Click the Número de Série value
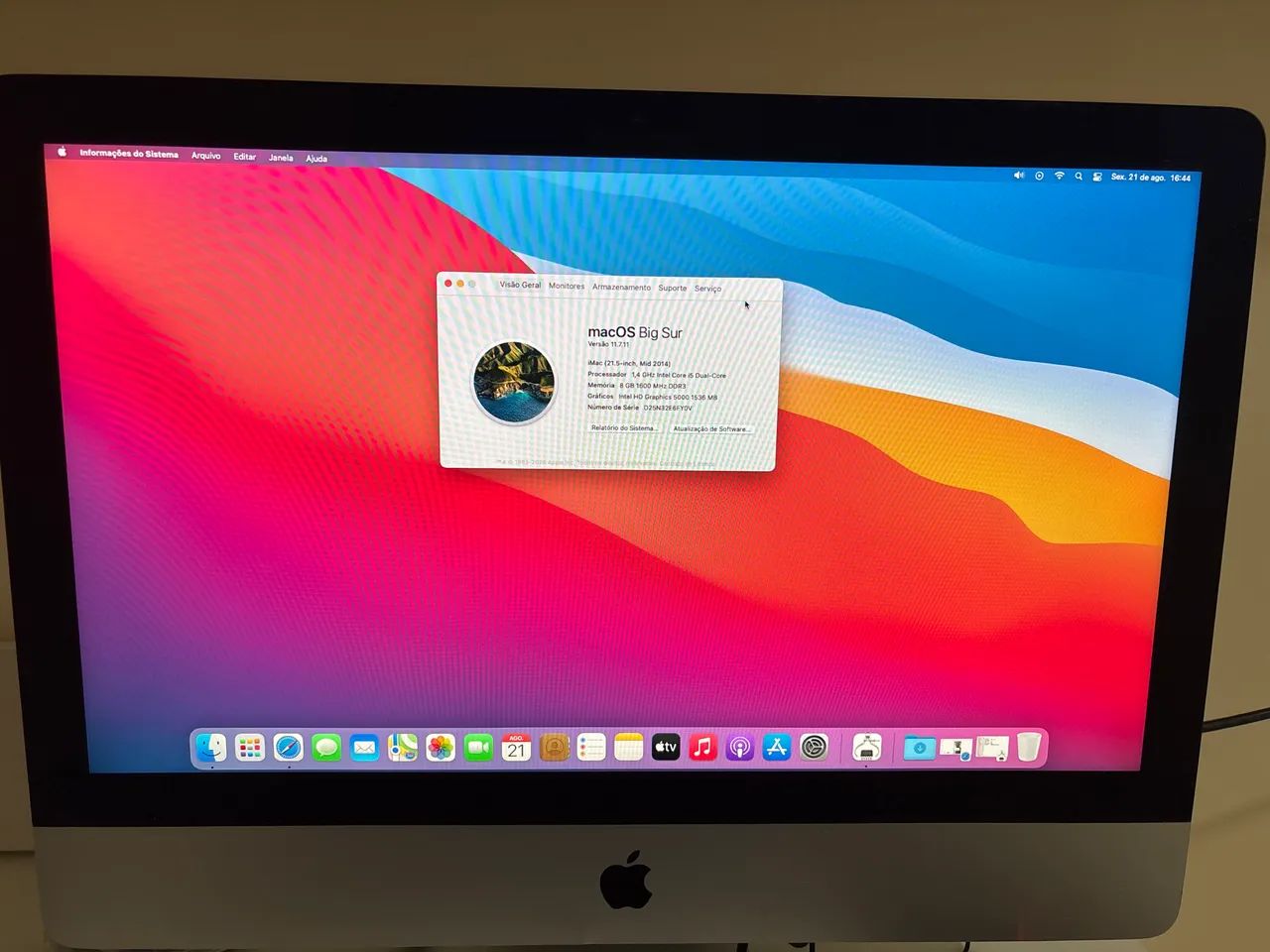 coord(668,408)
